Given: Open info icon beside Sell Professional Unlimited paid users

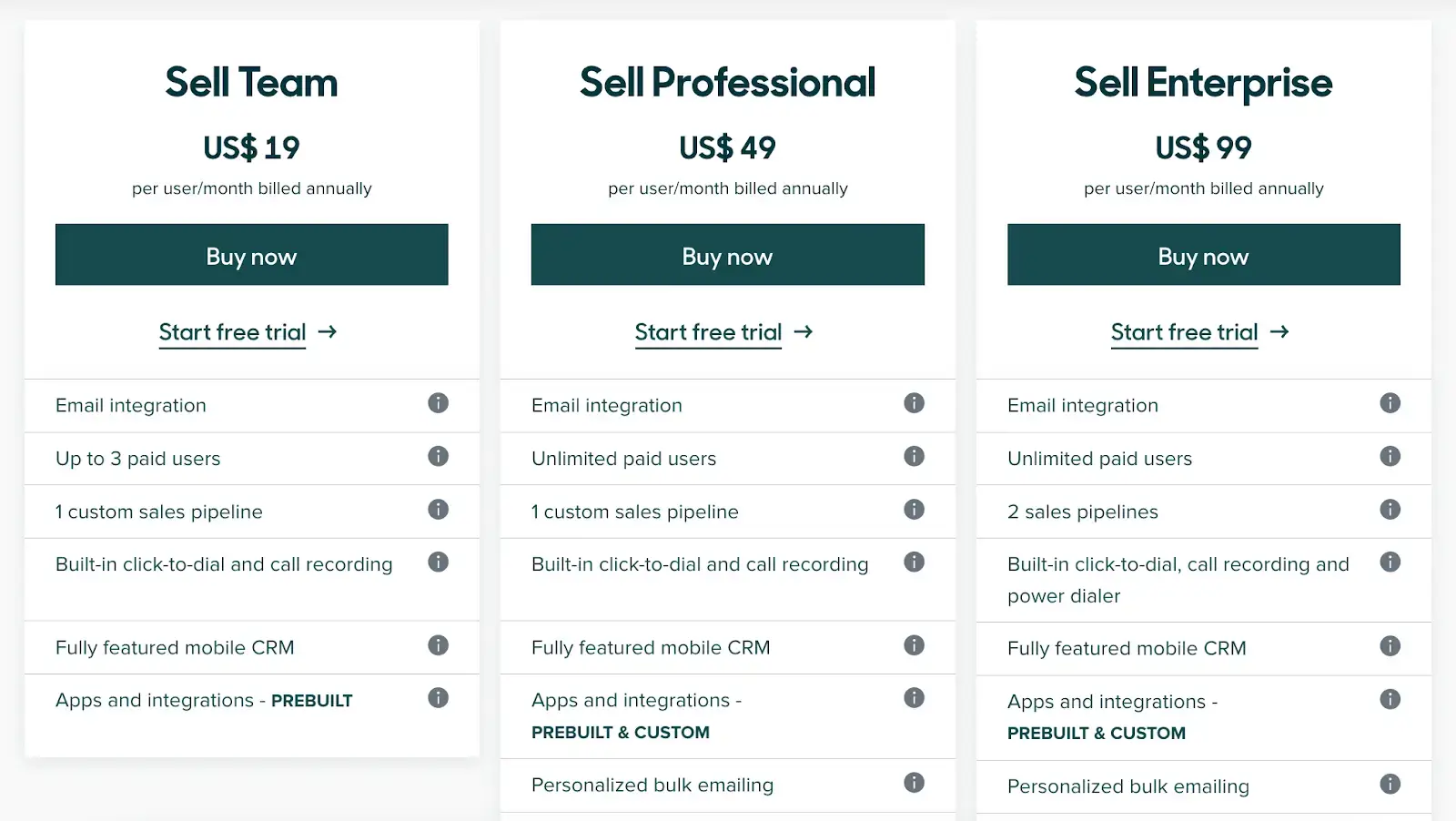Looking at the screenshot, I should tap(914, 456).
